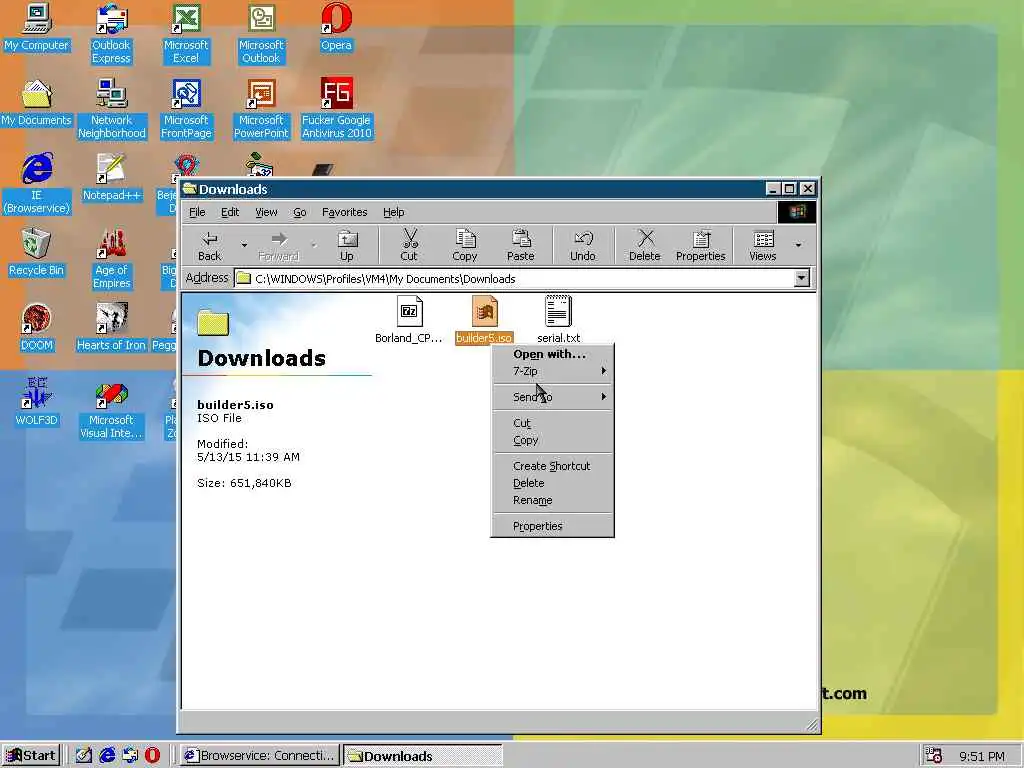
Task: Open Microsoft Outlook desktop shortcut
Action: 261,34
